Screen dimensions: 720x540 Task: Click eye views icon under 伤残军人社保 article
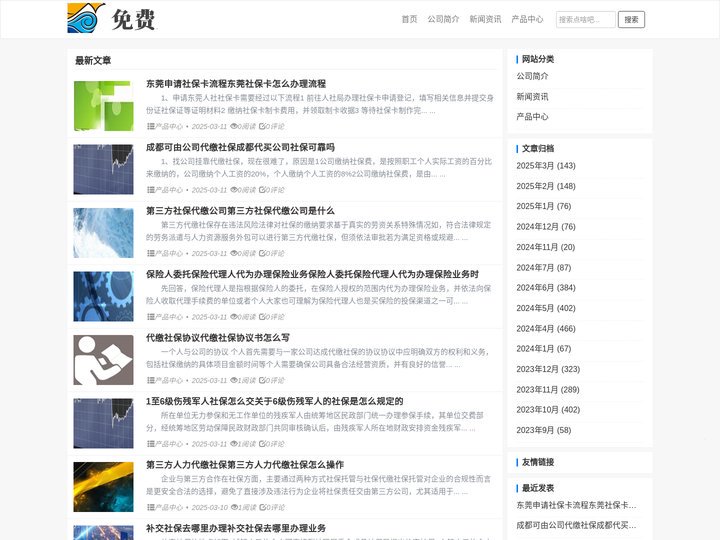[233, 444]
